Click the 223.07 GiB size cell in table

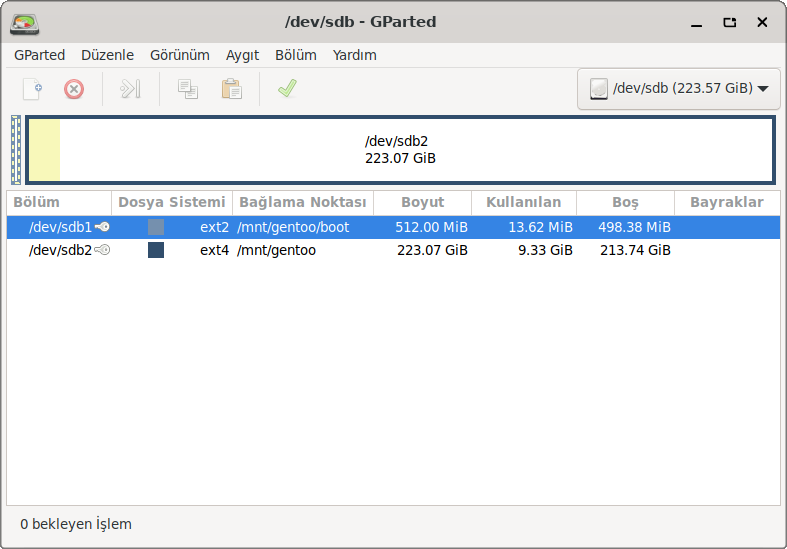pyautogui.click(x=433, y=250)
